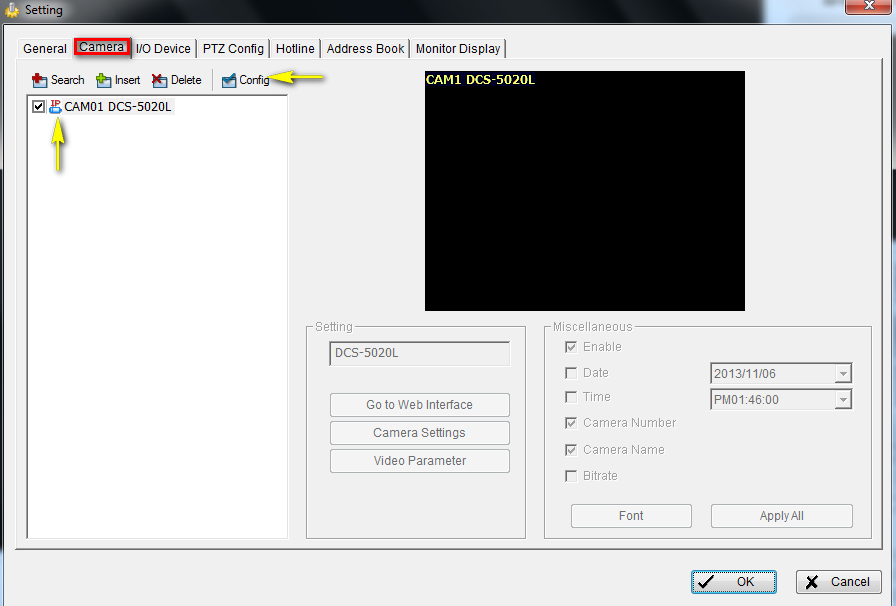896x606 pixels.
Task: Switch to the Monitor Display tab
Action: pos(458,49)
